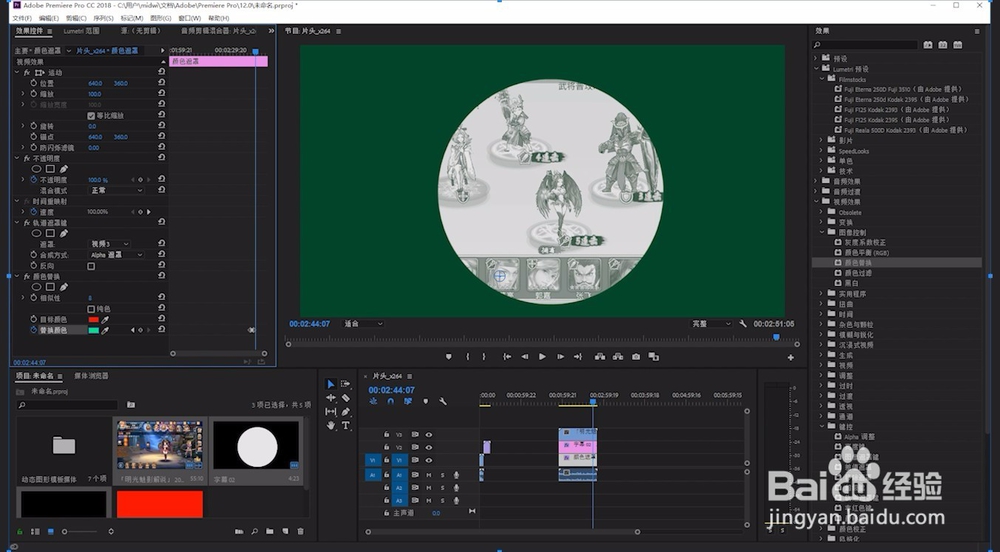Click Mark Out brace button
Screen dimensions: 1000x552
[483, 357]
